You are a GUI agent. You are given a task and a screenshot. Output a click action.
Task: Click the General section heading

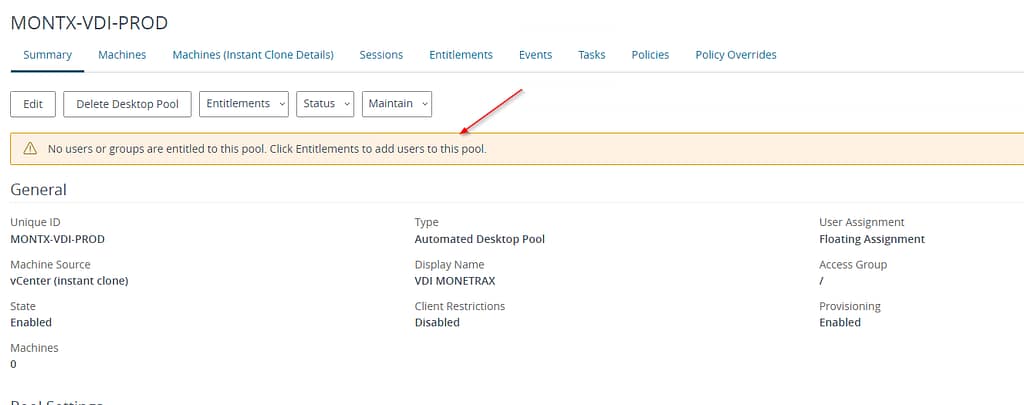[38, 189]
